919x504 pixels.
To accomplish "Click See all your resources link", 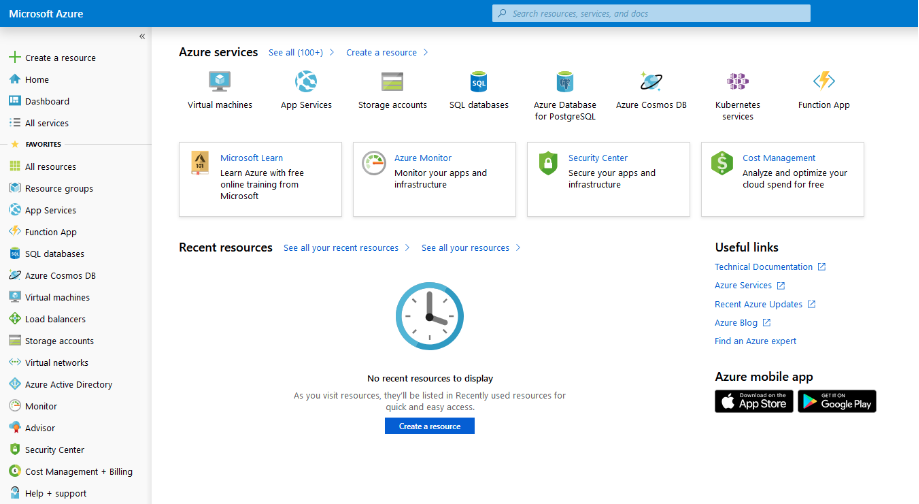I will (x=465, y=248).
